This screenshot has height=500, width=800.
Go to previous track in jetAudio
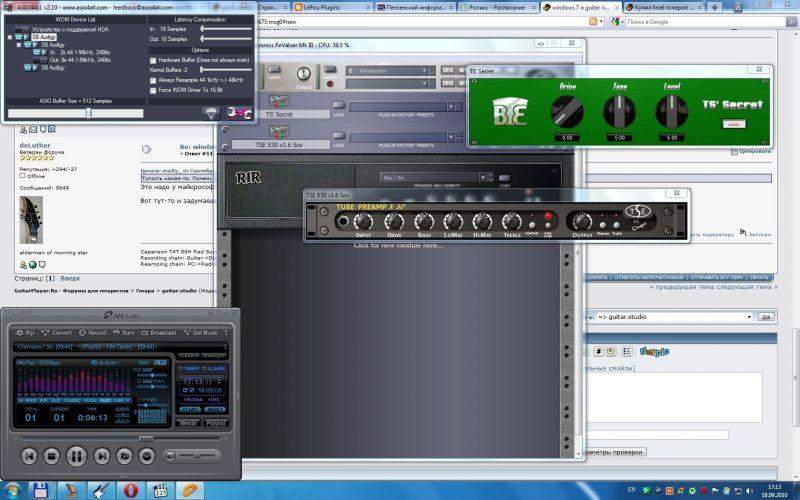click(28, 456)
